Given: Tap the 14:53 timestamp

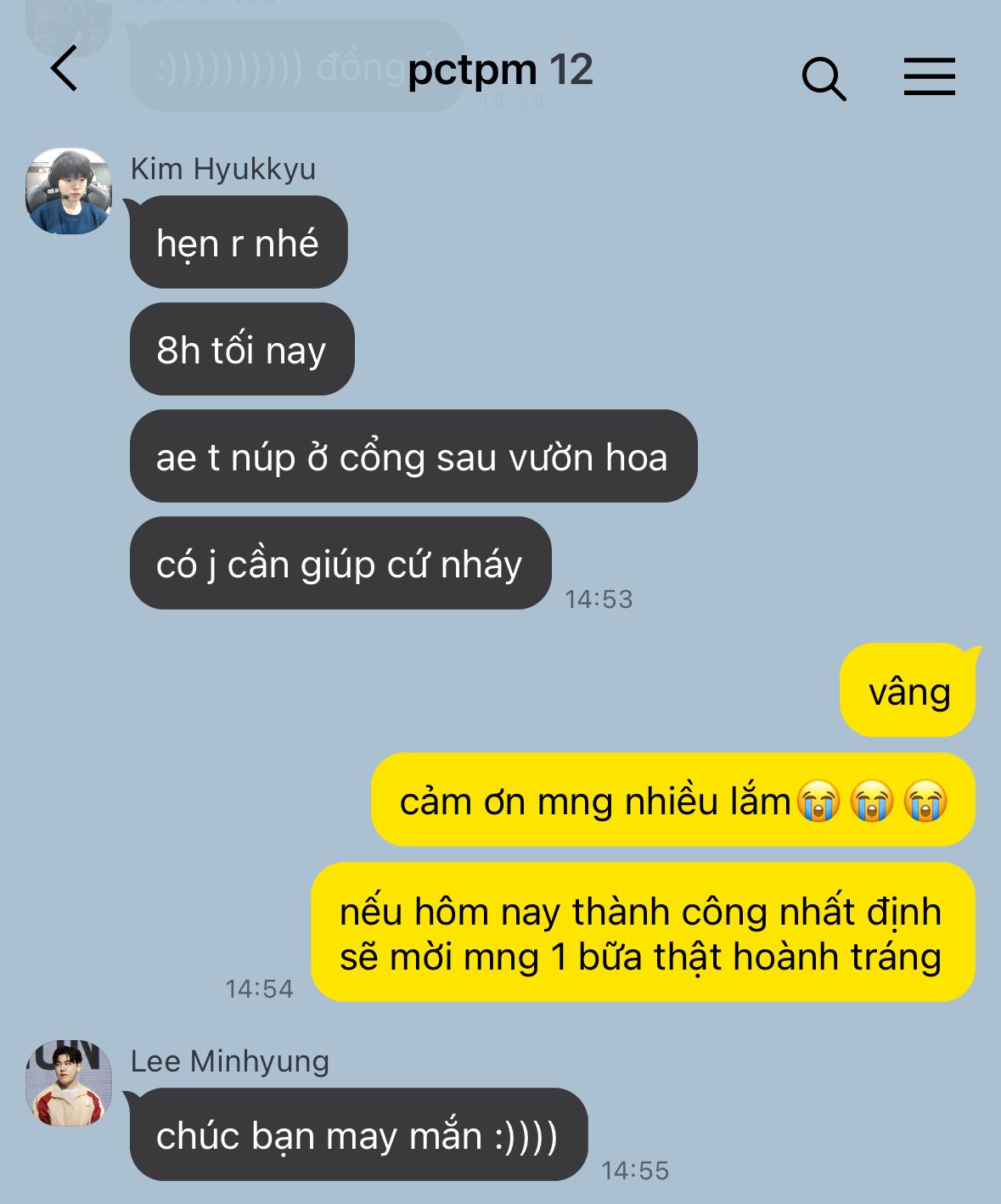Looking at the screenshot, I should point(599,599).
